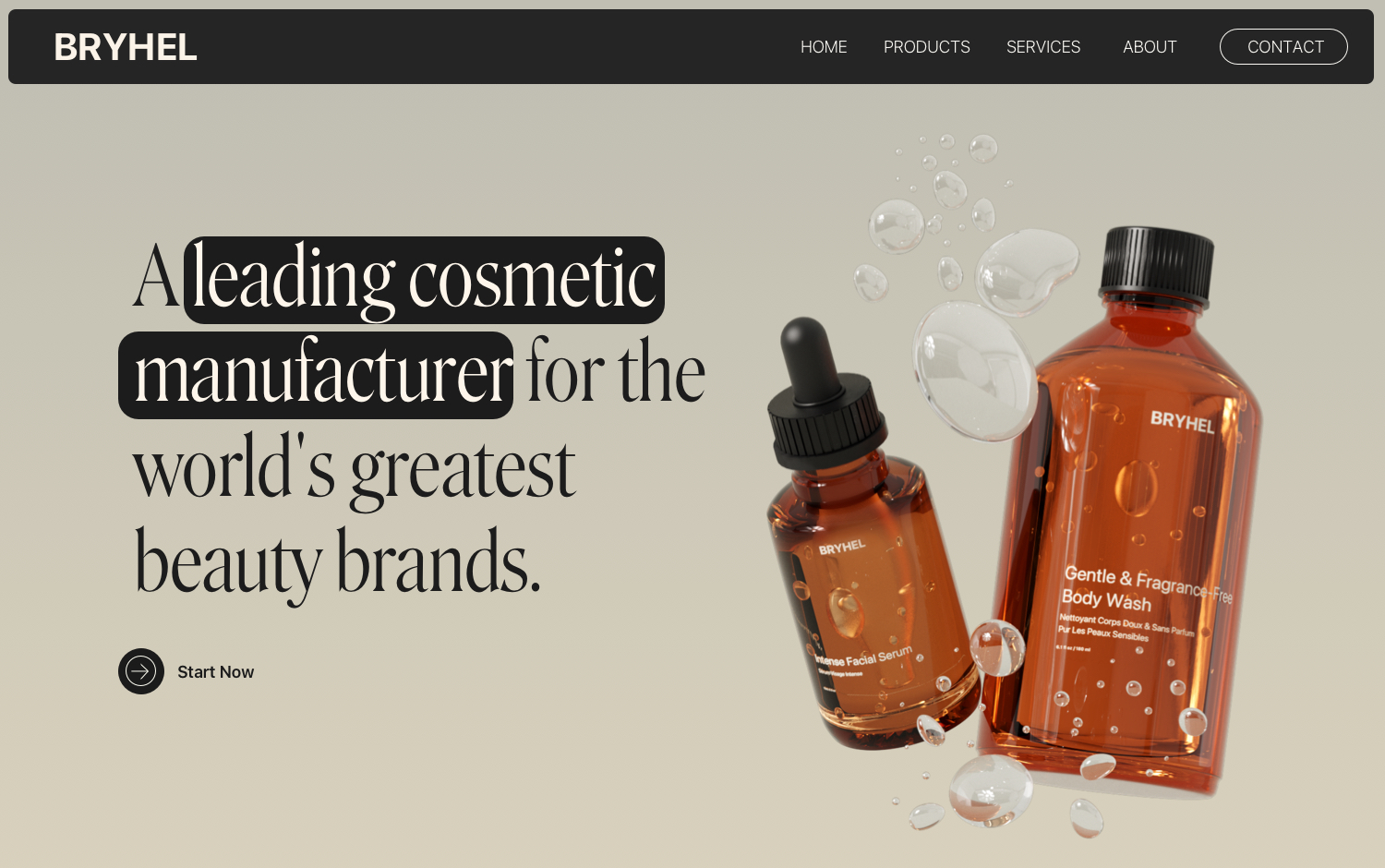
Task: Select ABOUT in the navigation bar
Action: tap(1150, 47)
